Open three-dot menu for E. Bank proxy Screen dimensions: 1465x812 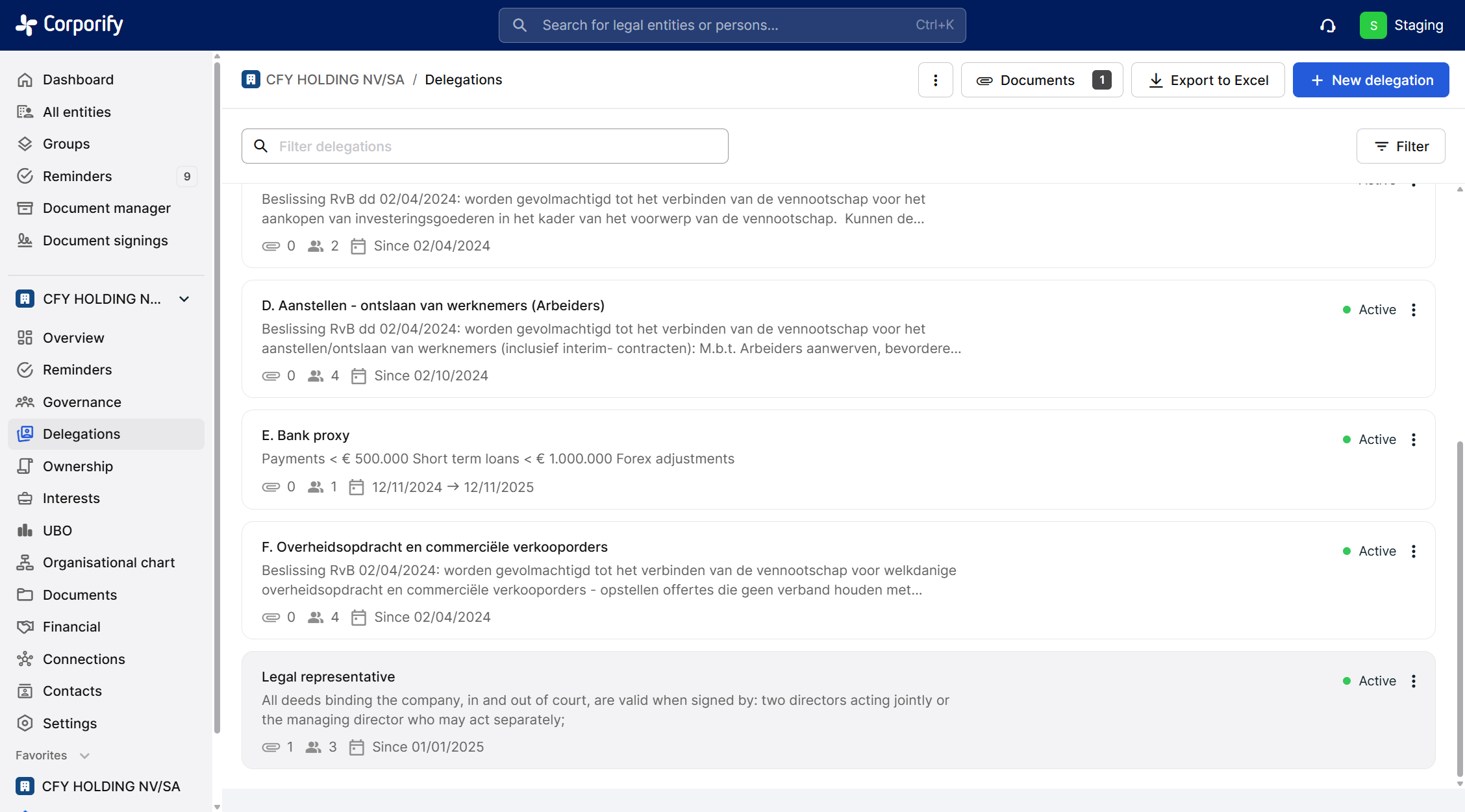(x=1414, y=439)
